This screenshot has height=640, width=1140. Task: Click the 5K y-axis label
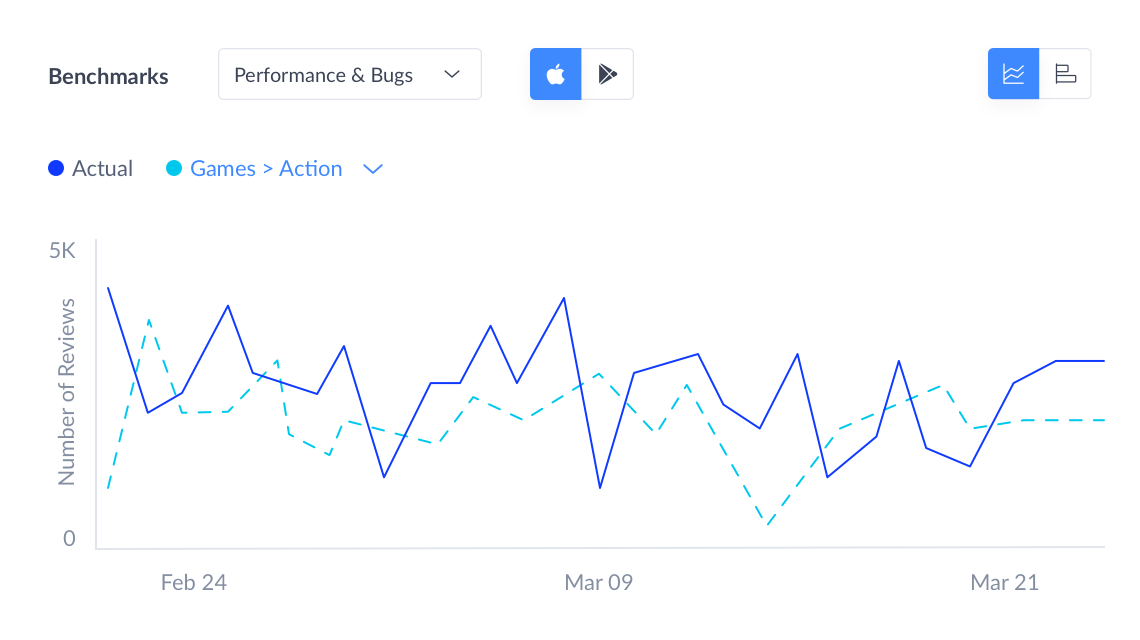click(x=62, y=251)
